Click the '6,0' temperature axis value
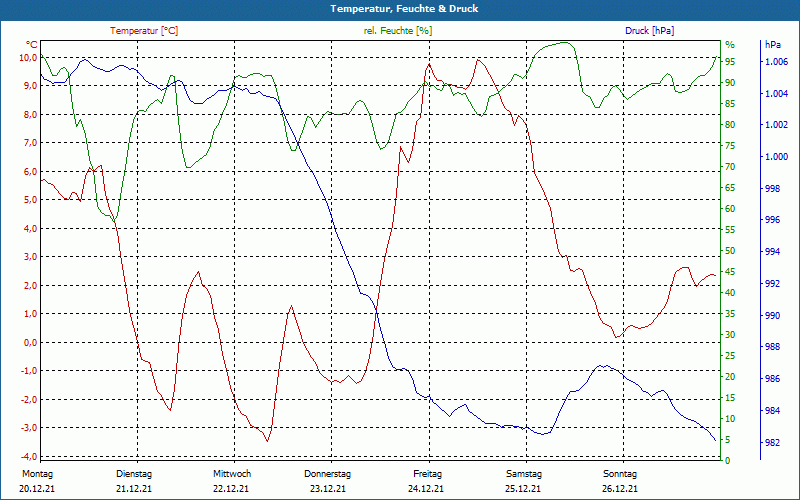800x500 pixels. 31,171
